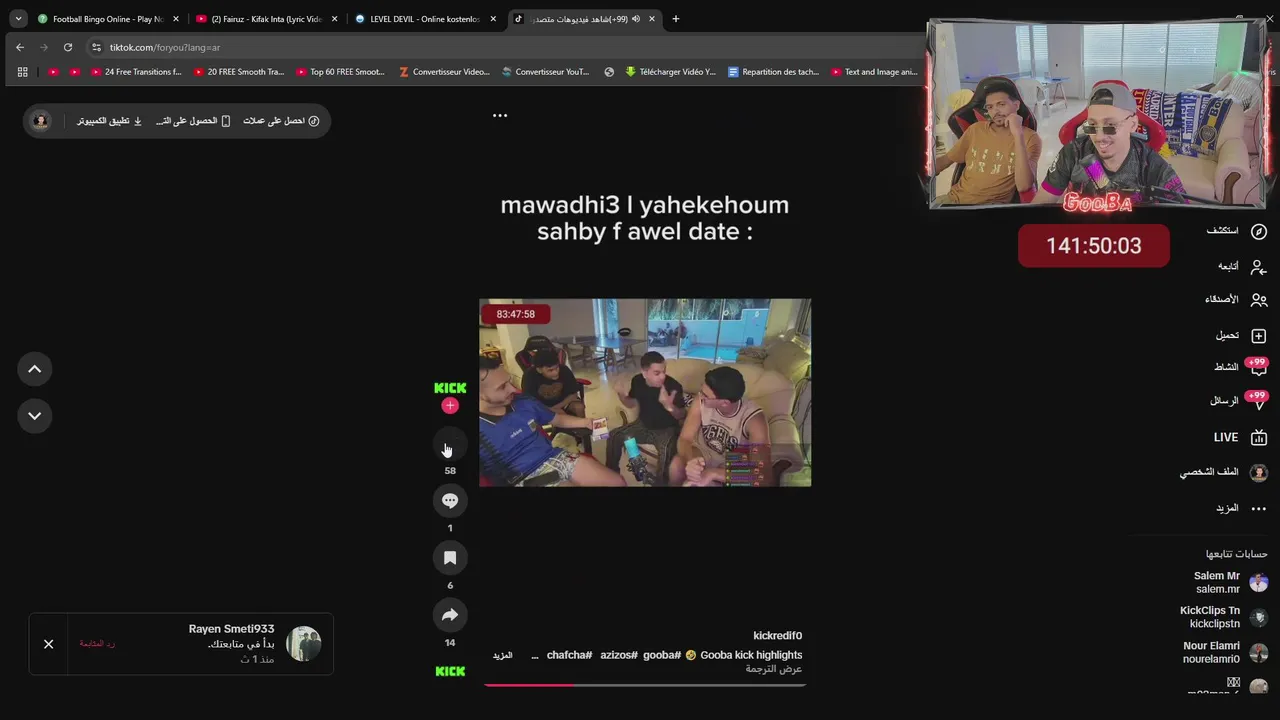
Task: Open the Convertisseur Video bookmark
Action: point(444,72)
